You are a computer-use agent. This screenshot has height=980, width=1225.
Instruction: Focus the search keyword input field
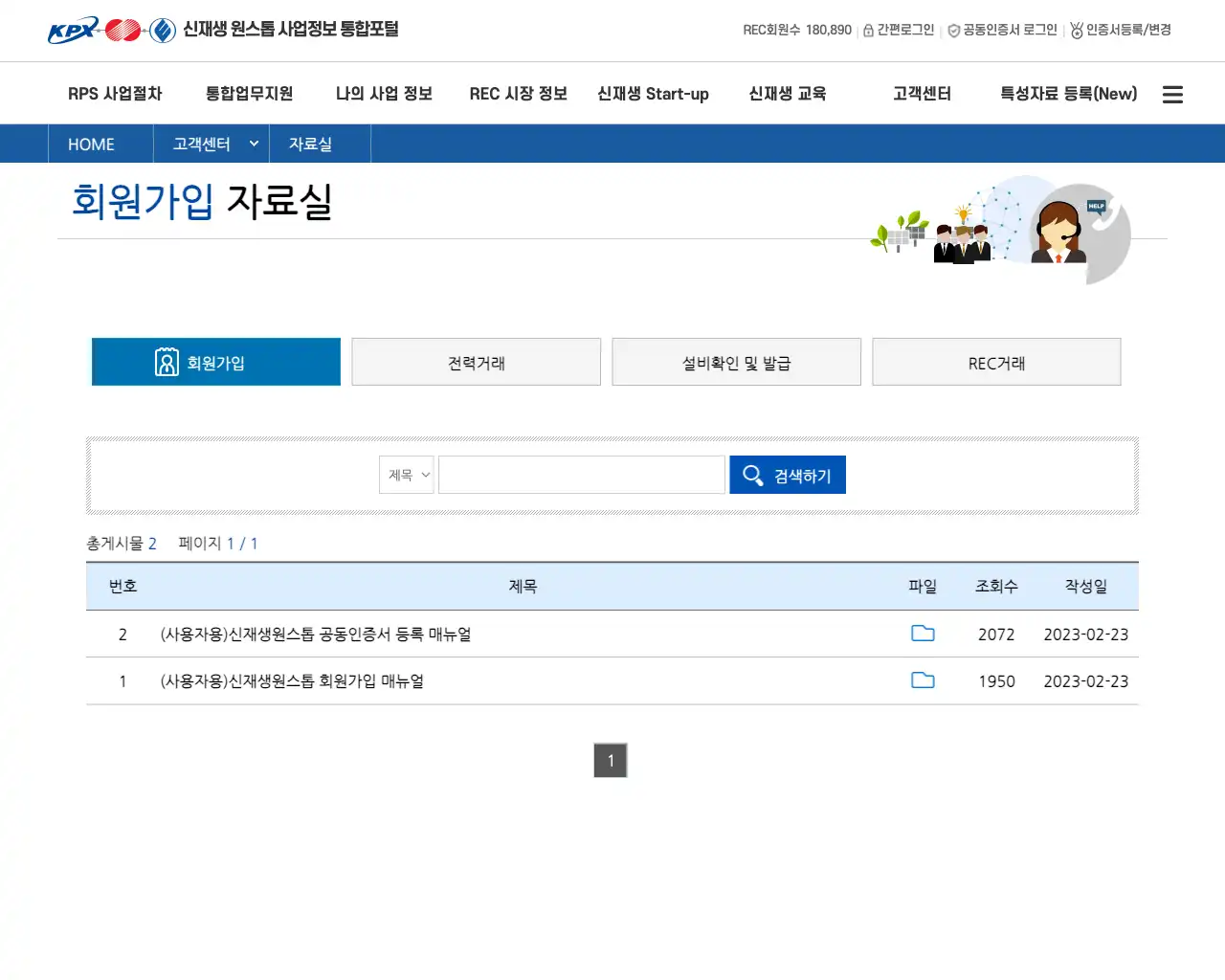582,475
